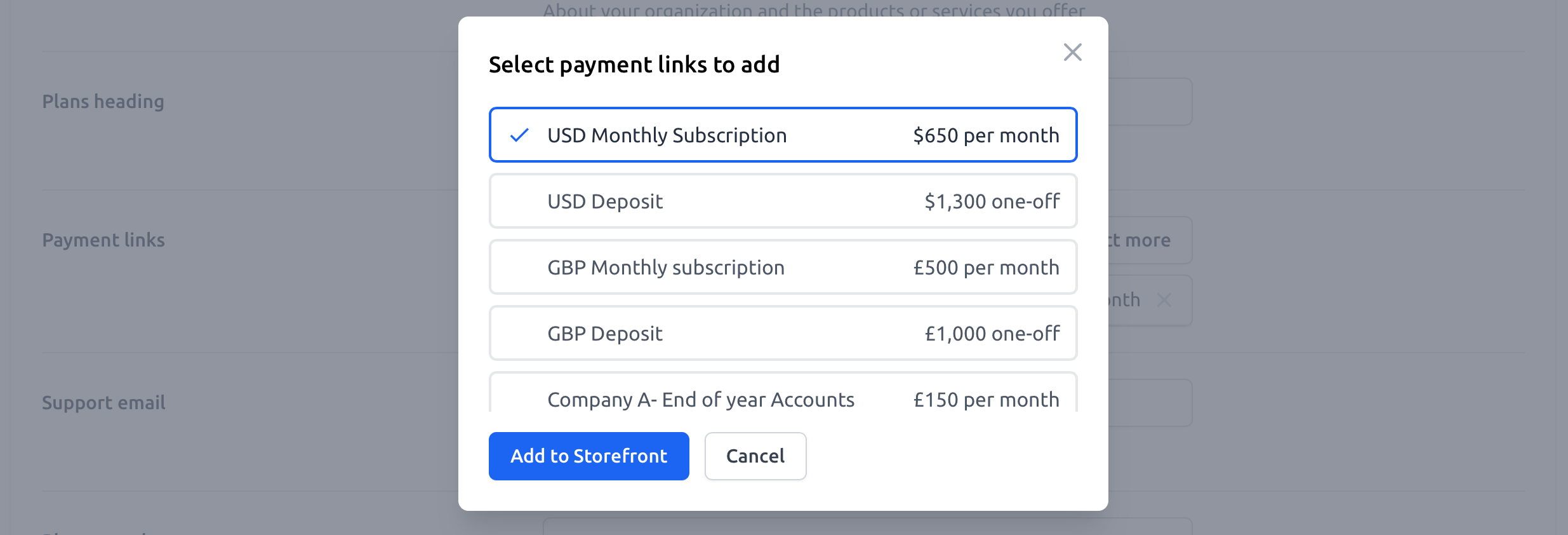Click the £500 per month price text

[x=986, y=267]
